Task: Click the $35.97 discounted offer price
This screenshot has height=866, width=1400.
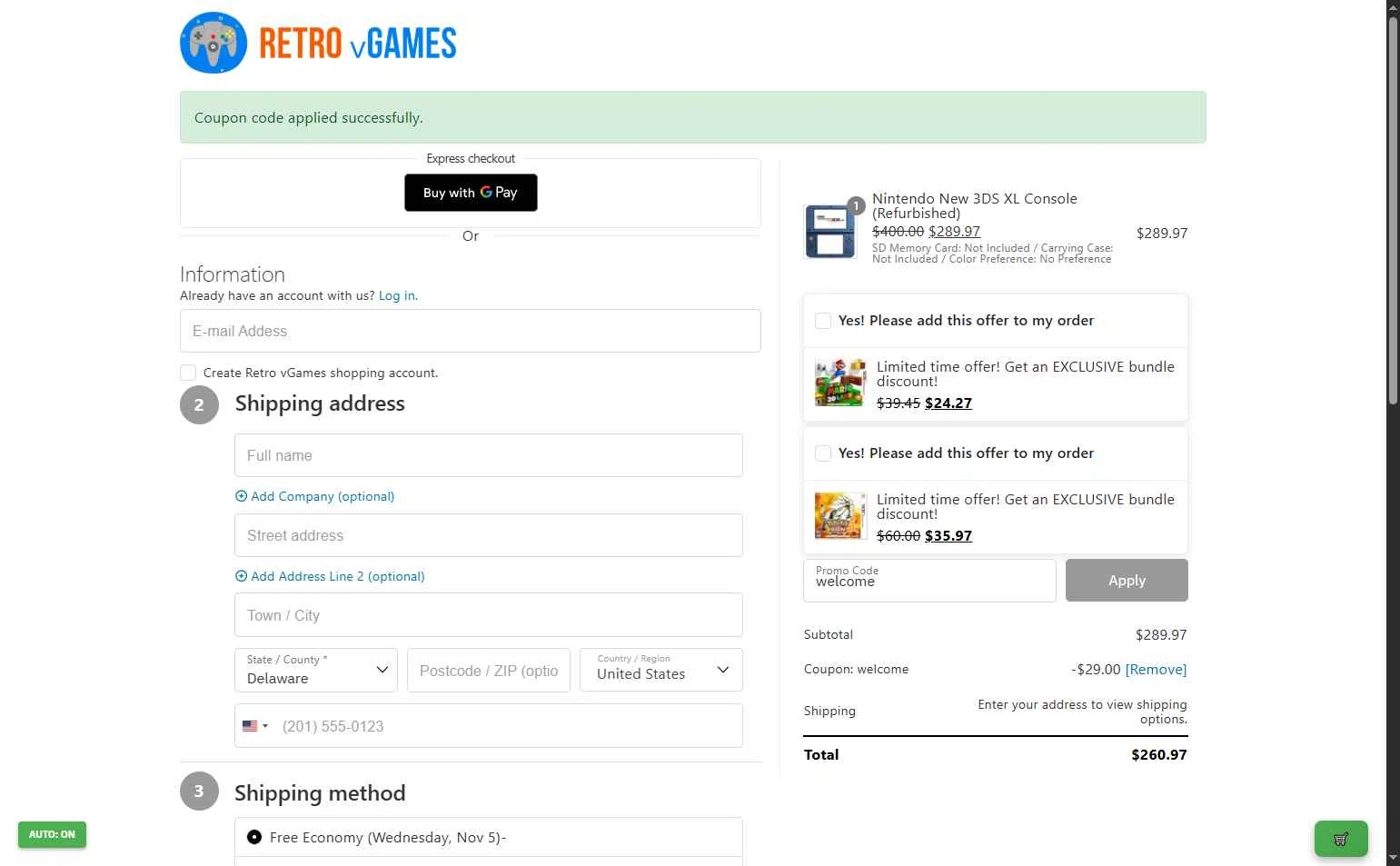Action: 948,535
